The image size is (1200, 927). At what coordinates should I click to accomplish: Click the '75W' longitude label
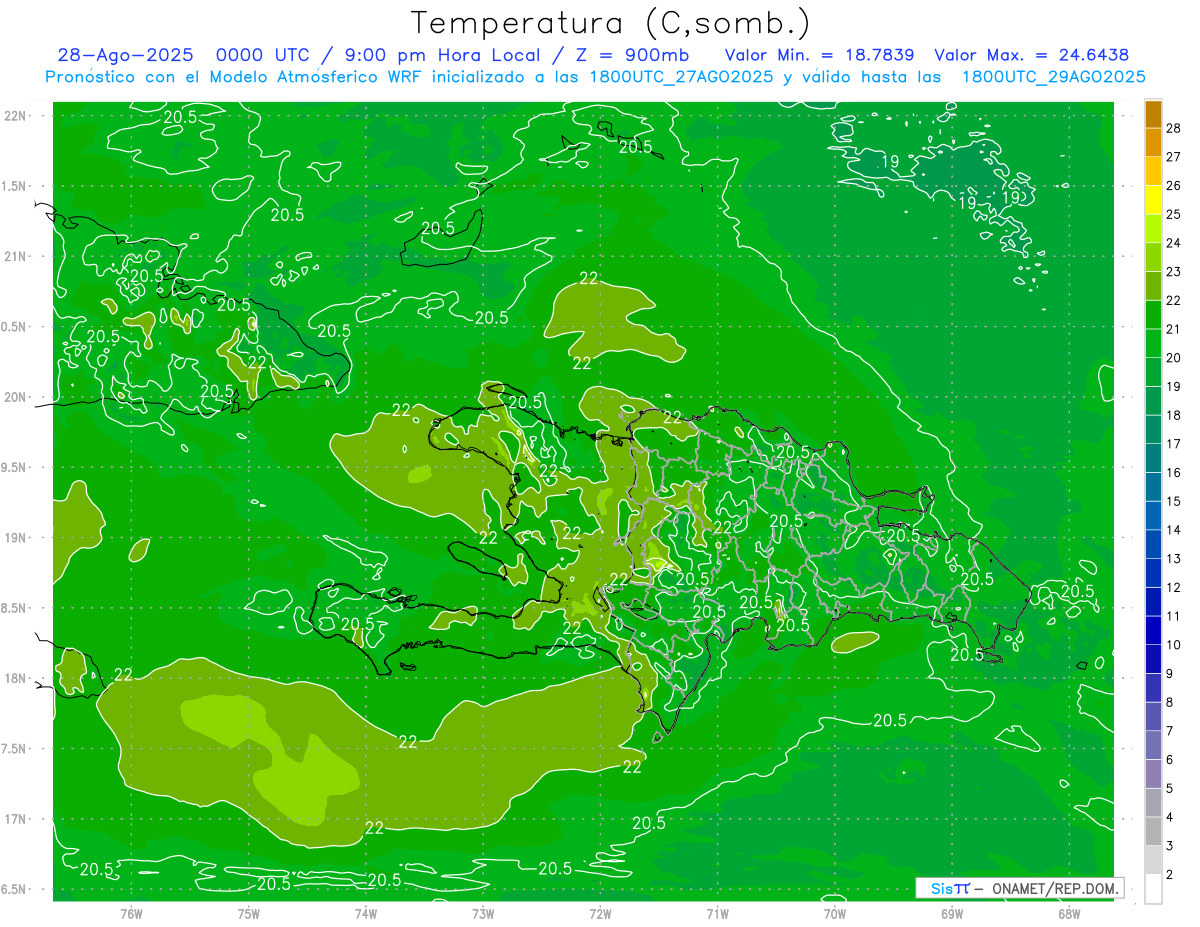point(249,913)
